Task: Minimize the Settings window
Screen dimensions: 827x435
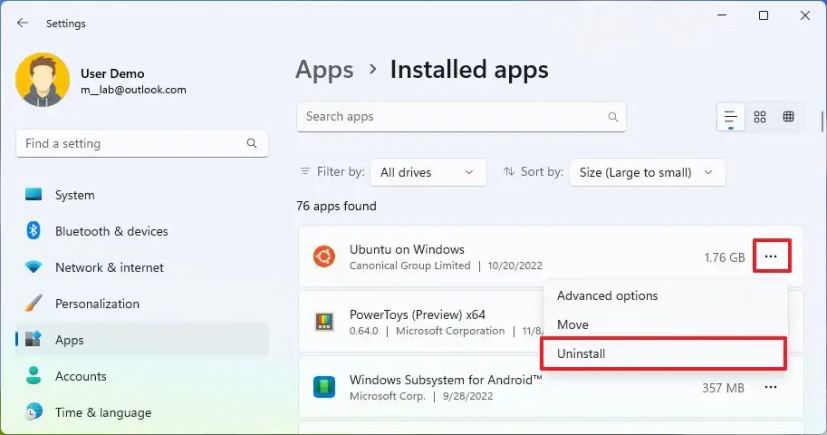Action: coord(722,16)
